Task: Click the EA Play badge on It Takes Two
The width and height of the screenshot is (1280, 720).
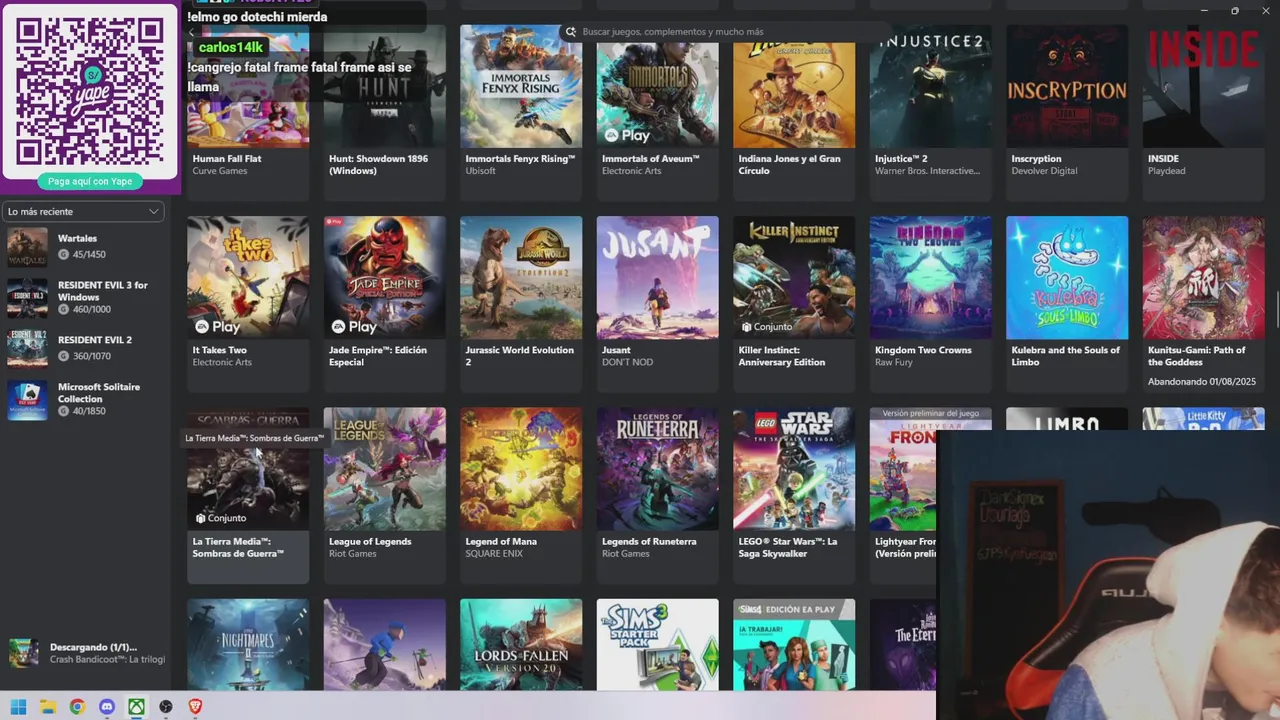Action: click(218, 327)
